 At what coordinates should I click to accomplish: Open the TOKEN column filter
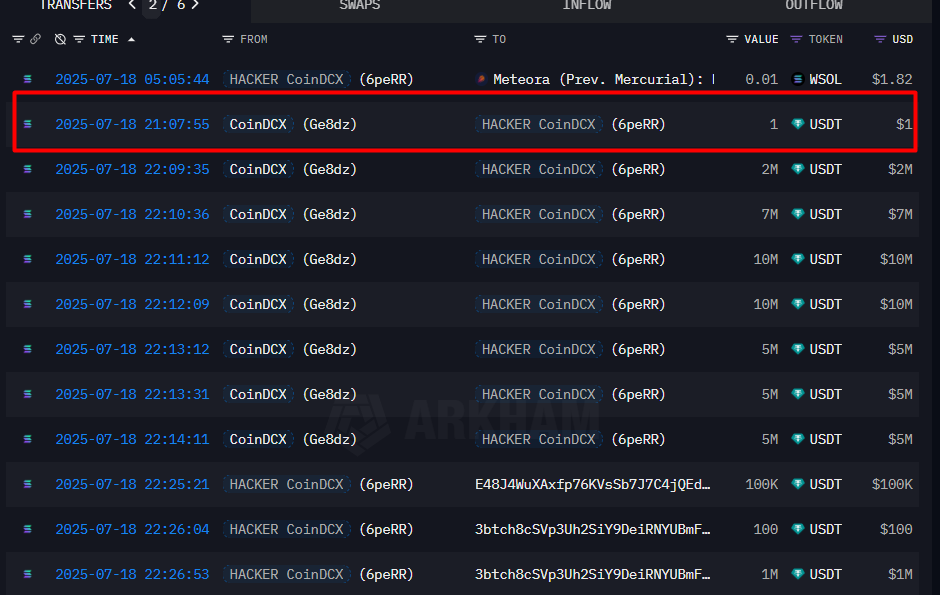[x=796, y=39]
